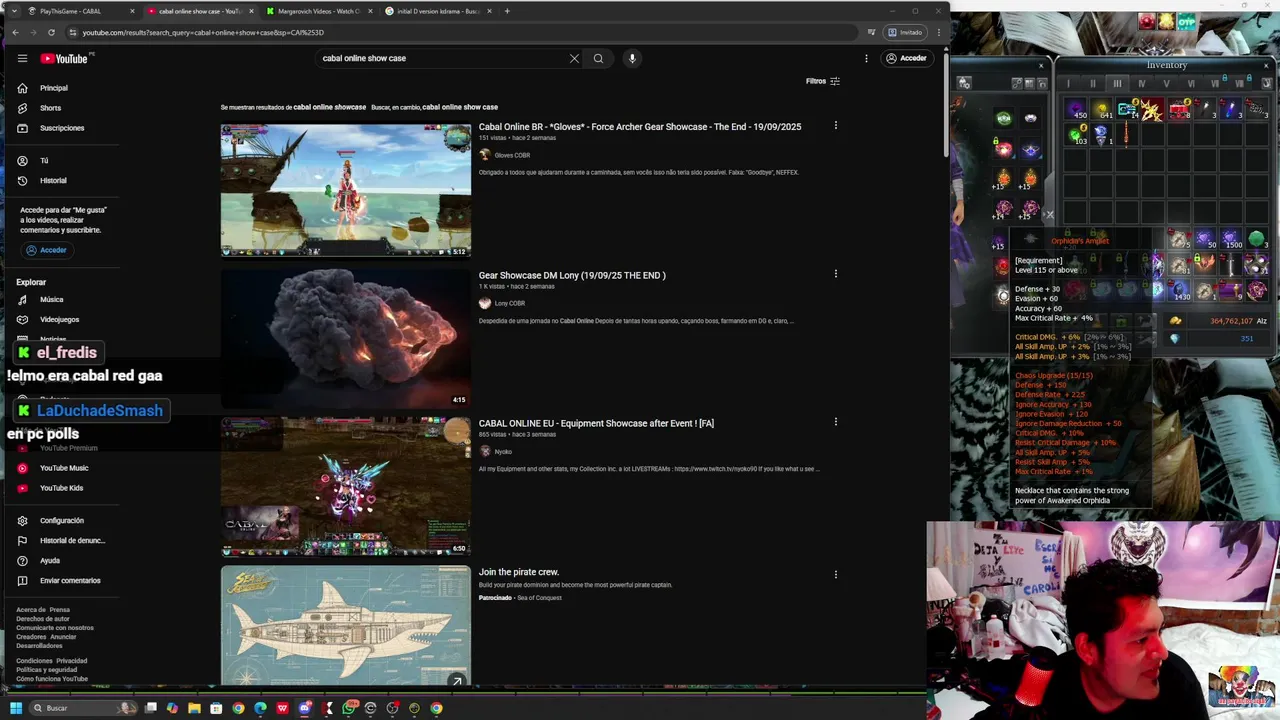
Task: Open more options for CABAL ONLINE EU video
Action: tap(835, 422)
